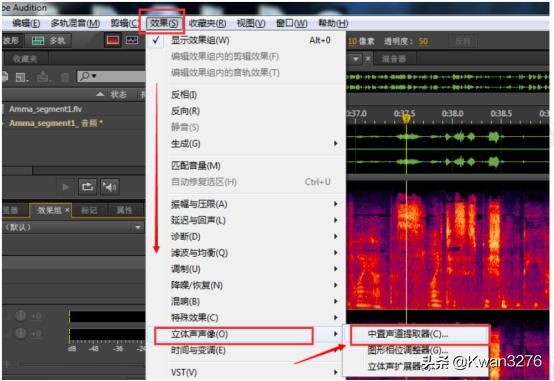Expand the 延迟与回声(L) submenu
This screenshot has height=381, width=554.
pos(246,220)
